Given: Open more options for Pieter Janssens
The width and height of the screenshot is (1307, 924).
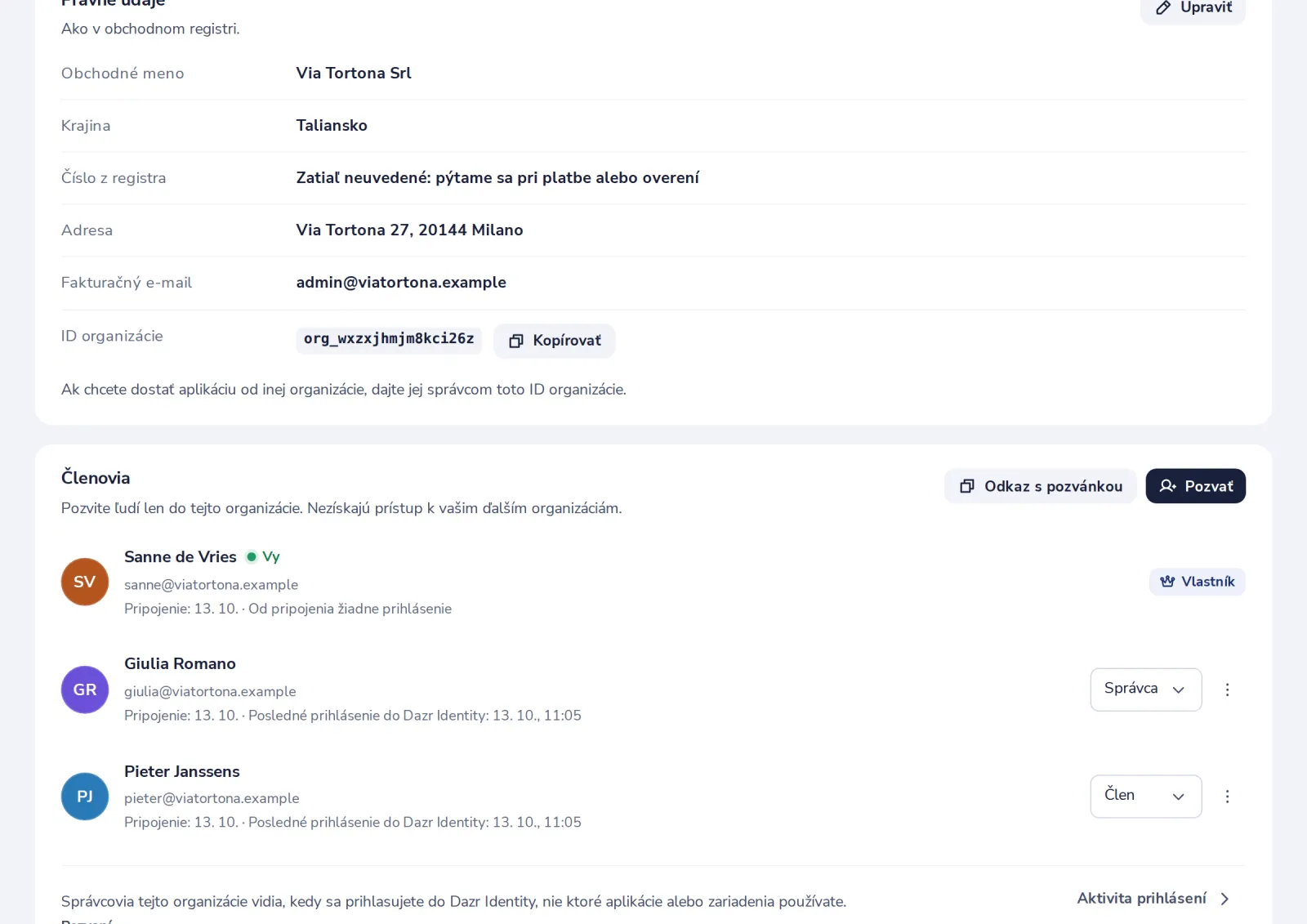Looking at the screenshot, I should pos(1227,797).
